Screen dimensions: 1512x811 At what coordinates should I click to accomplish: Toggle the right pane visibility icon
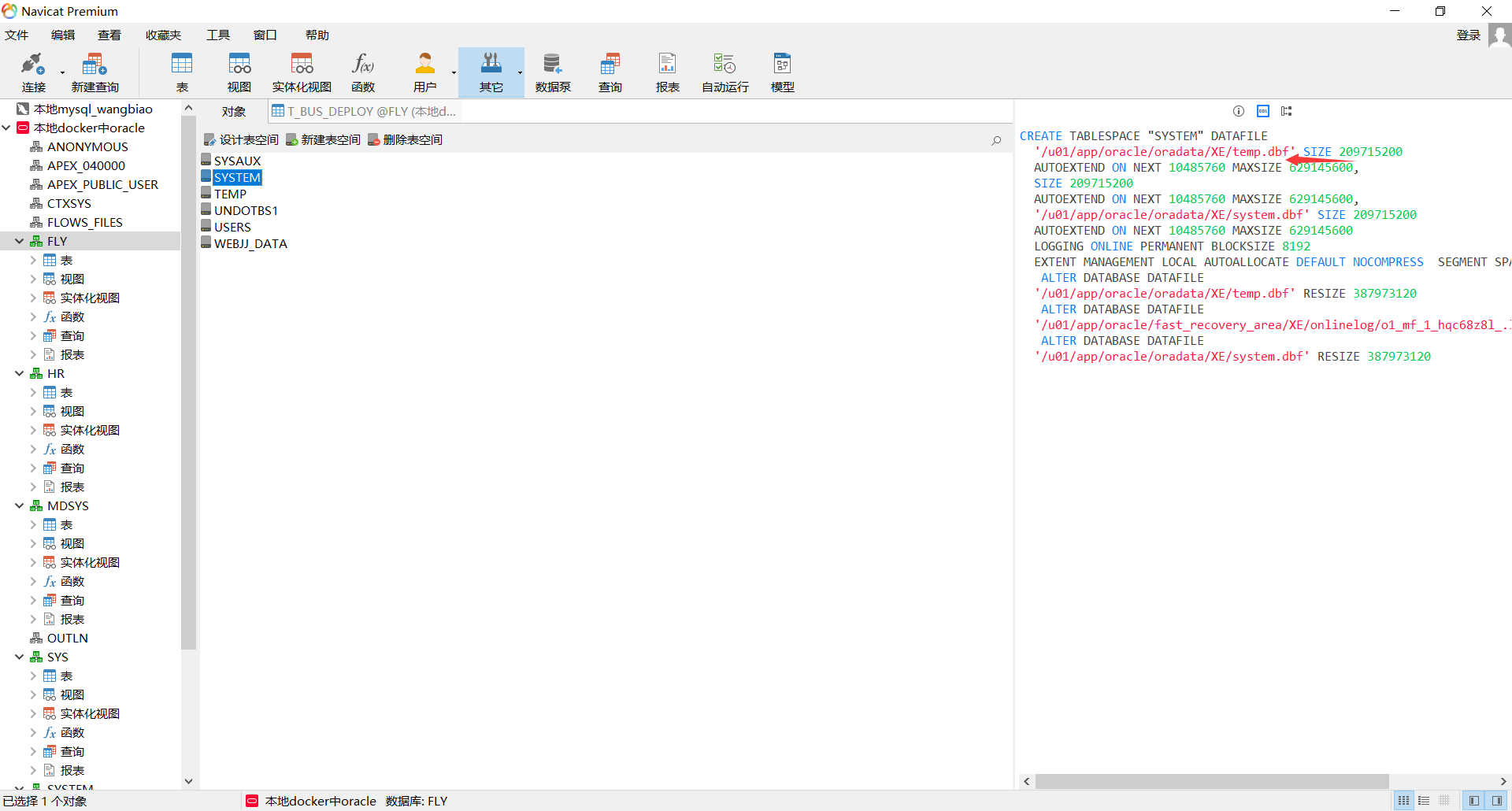(1497, 801)
